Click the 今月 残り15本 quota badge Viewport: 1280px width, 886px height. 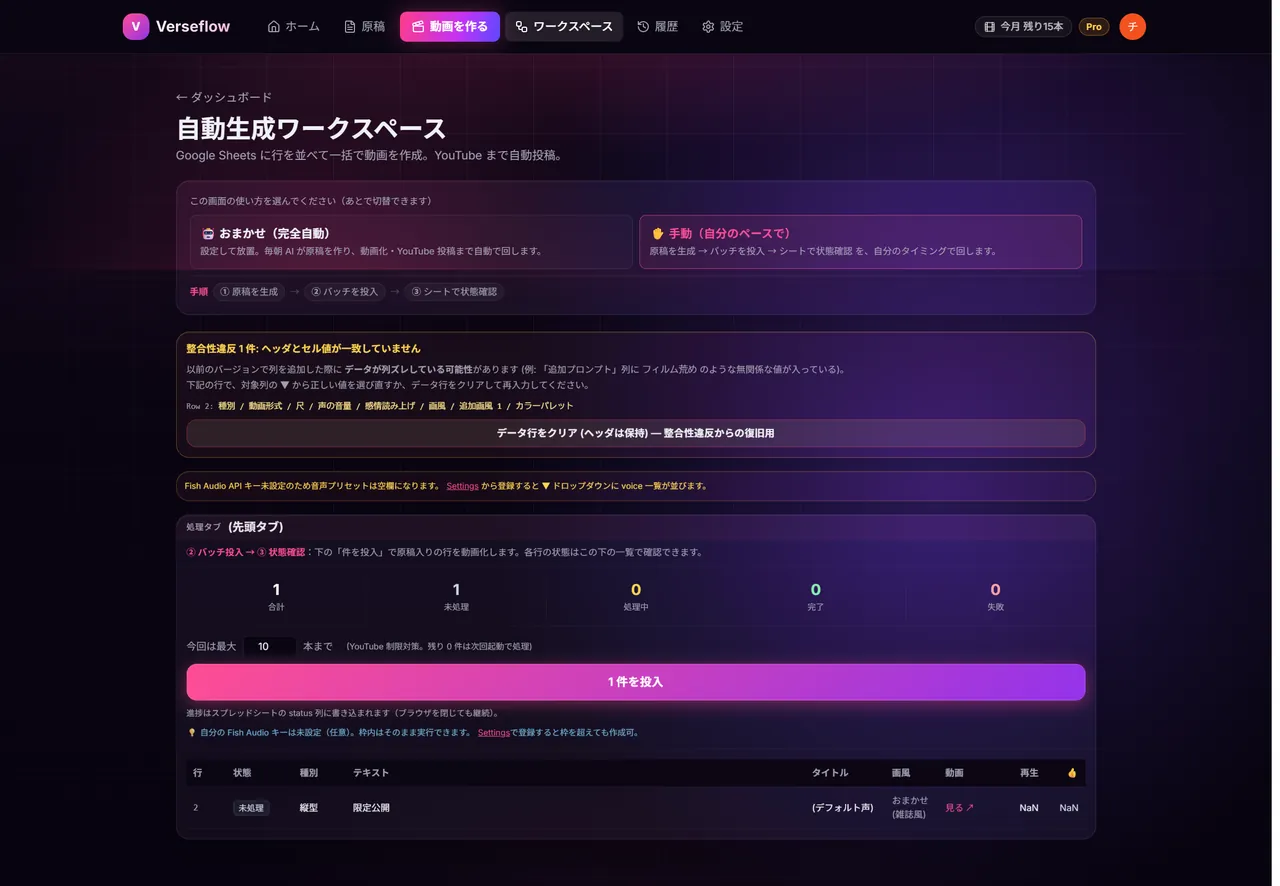click(1023, 27)
